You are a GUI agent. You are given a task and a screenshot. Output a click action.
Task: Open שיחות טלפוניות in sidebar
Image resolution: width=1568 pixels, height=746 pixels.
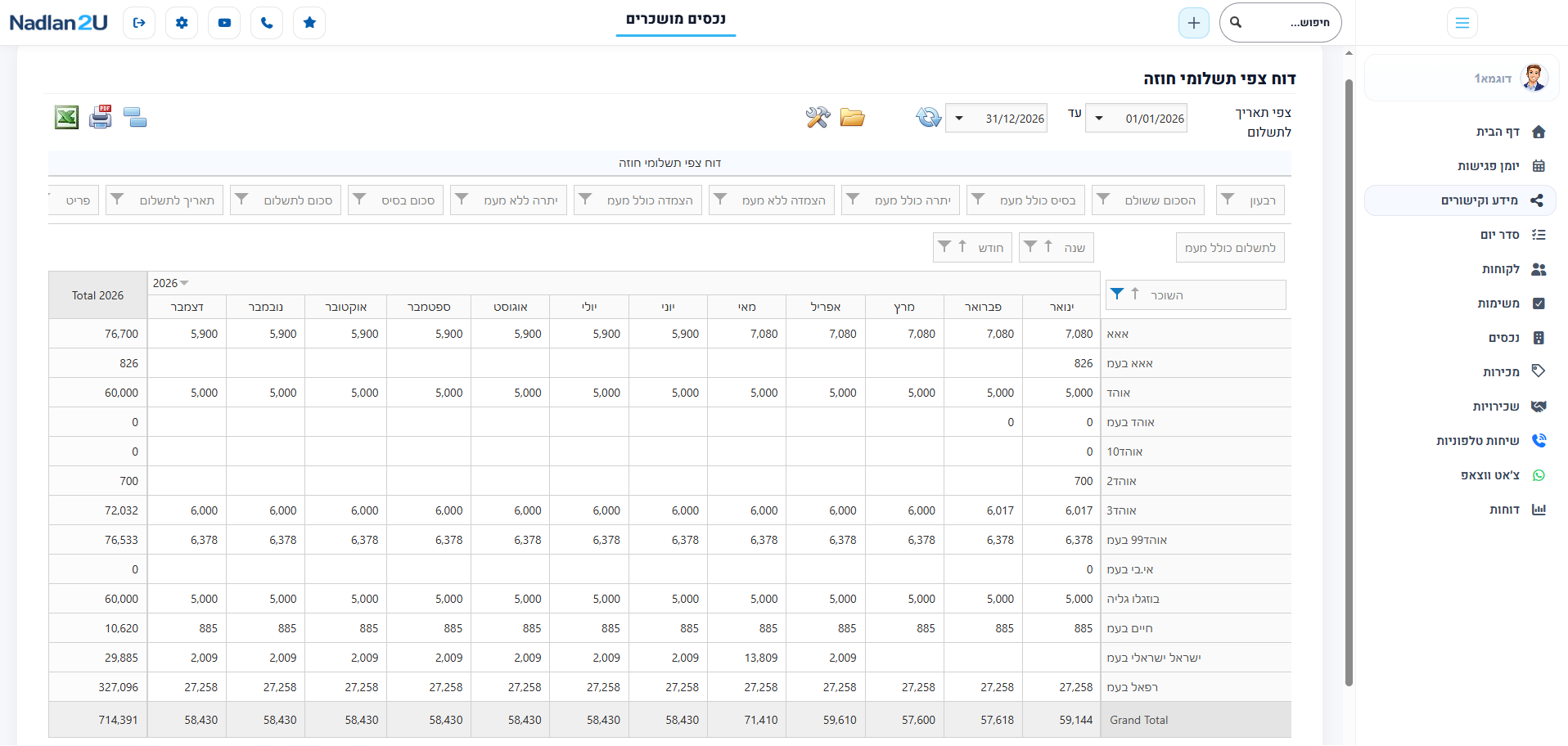click(1461, 441)
